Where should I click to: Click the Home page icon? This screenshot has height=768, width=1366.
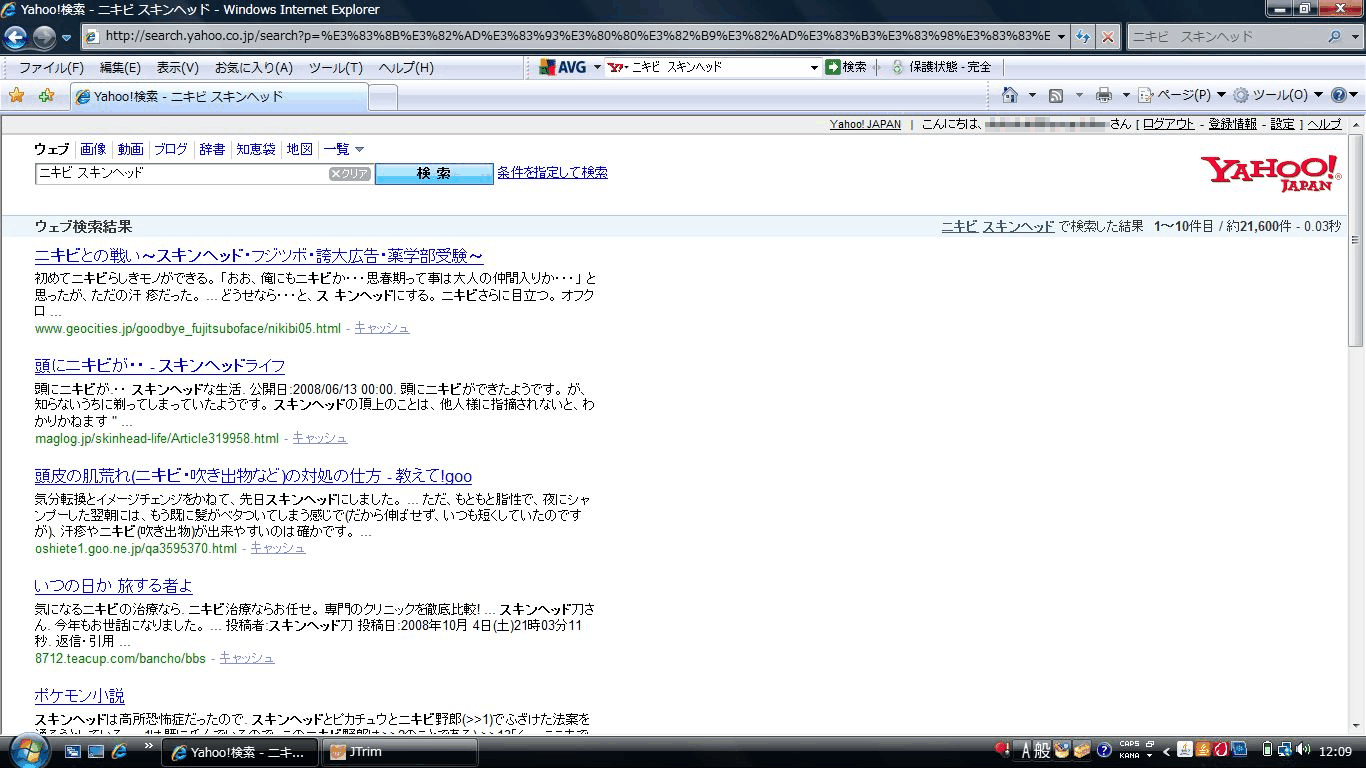(x=1010, y=95)
